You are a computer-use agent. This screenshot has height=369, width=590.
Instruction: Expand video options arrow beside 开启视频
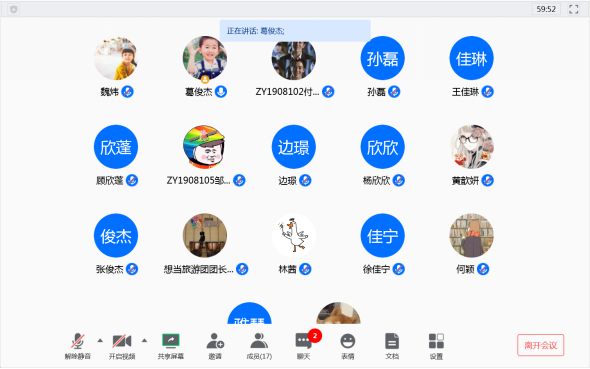pos(144,341)
